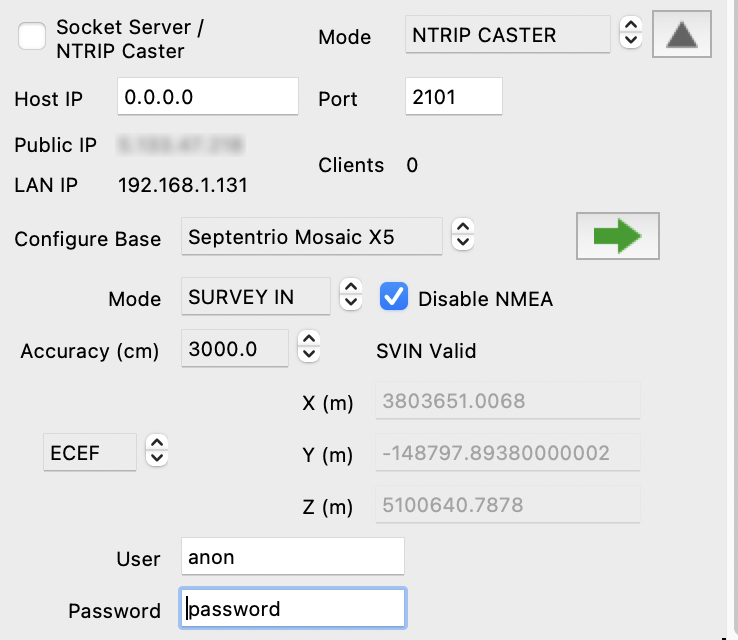The width and height of the screenshot is (738, 640).
Task: Click stepper arrows next to Septentrio Mosaic X5
Action: [x=462, y=237]
